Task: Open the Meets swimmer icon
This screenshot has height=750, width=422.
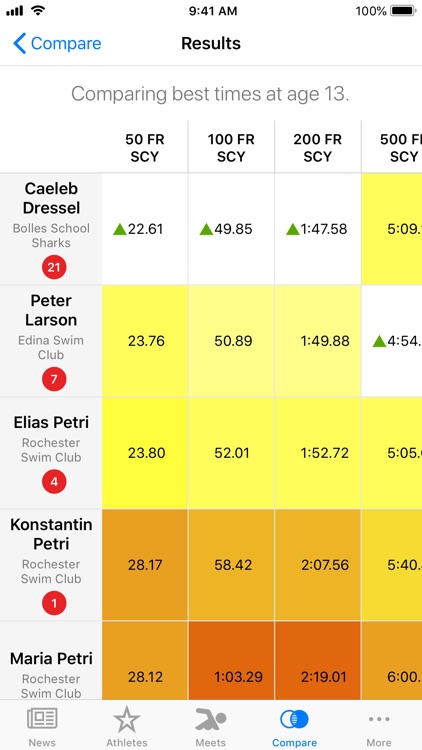Action: [211, 718]
